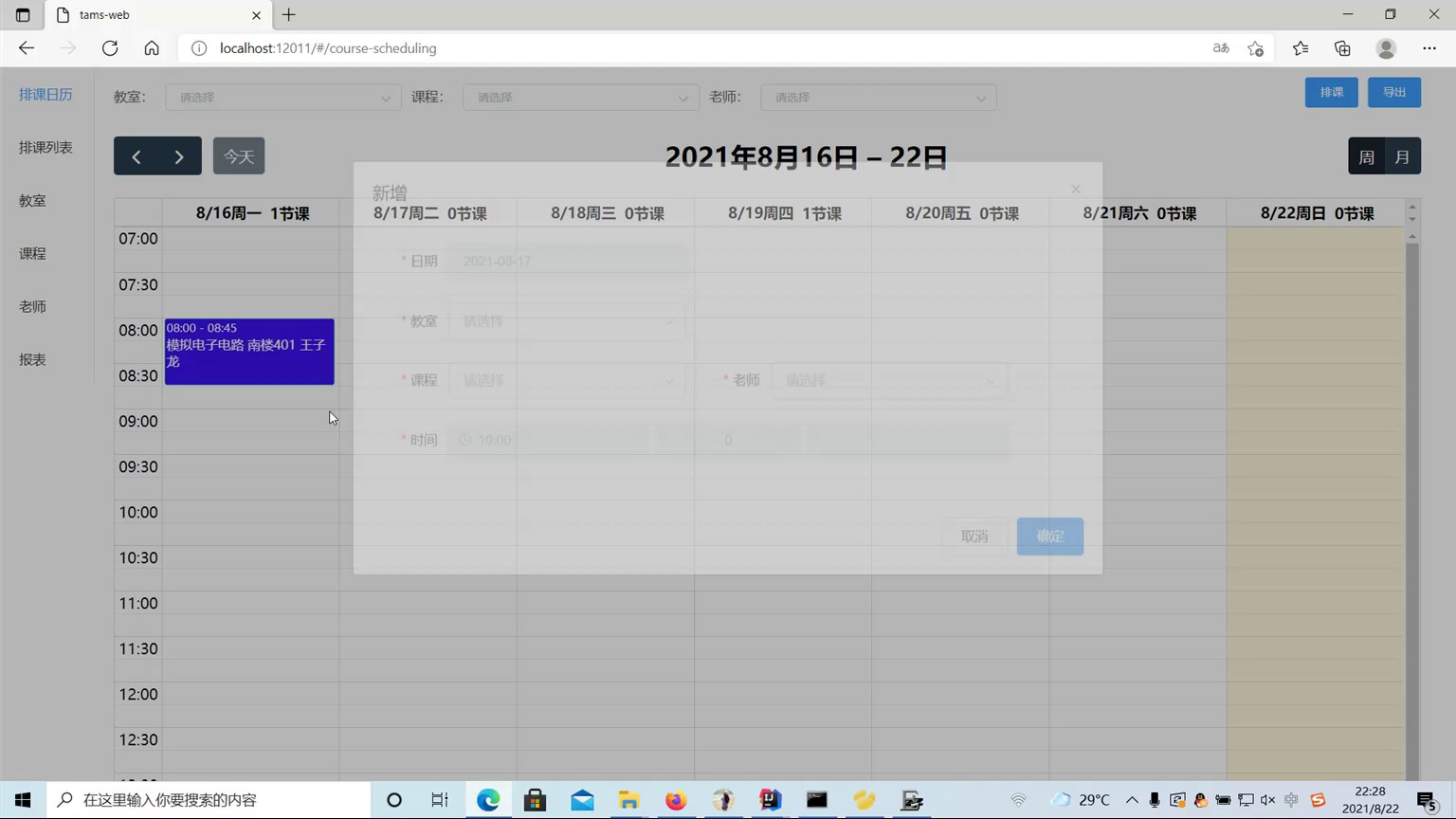The image size is (1456, 819).
Task: Click the 29°C weather widget
Action: coord(1082,800)
